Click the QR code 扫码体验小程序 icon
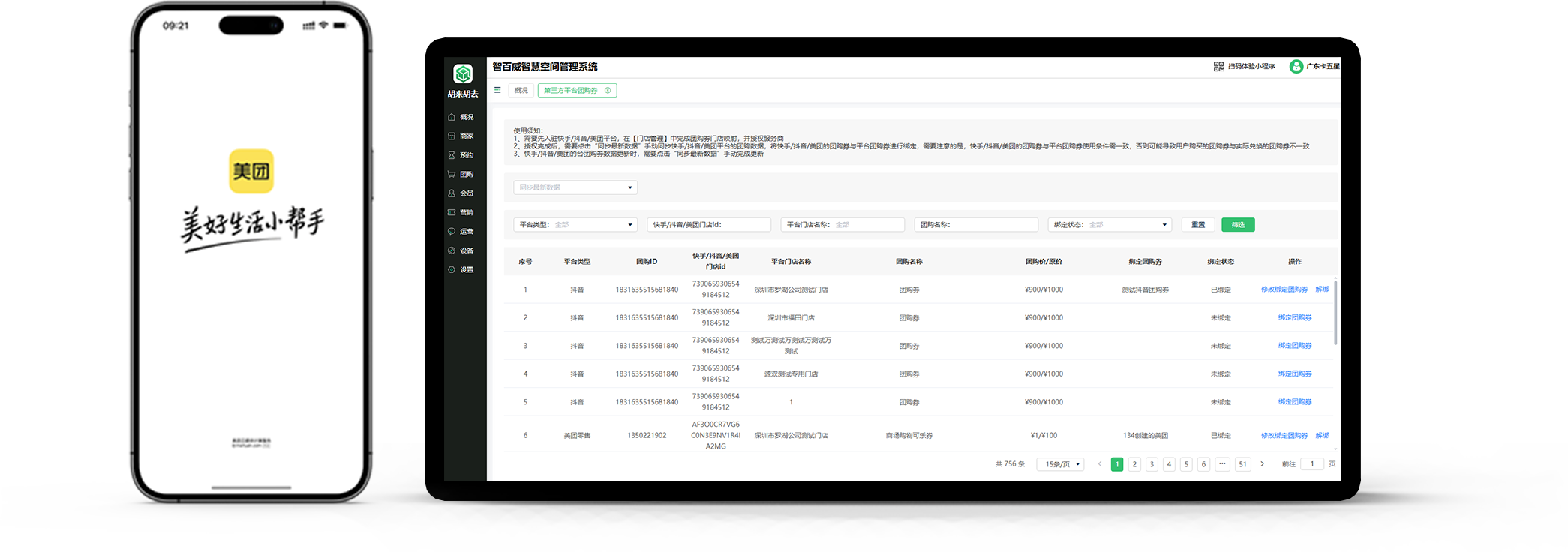This screenshot has width=1568, height=552. [1218, 66]
